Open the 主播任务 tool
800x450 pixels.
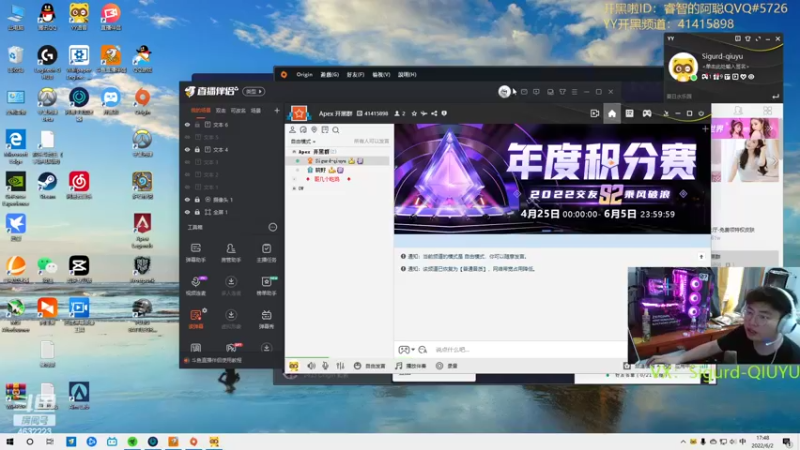point(266,253)
